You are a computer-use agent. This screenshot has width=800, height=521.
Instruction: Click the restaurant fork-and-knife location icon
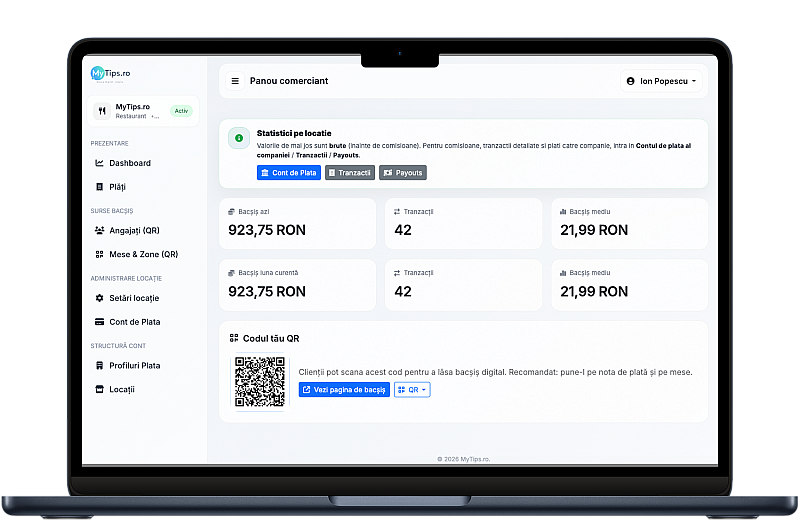[x=102, y=111]
